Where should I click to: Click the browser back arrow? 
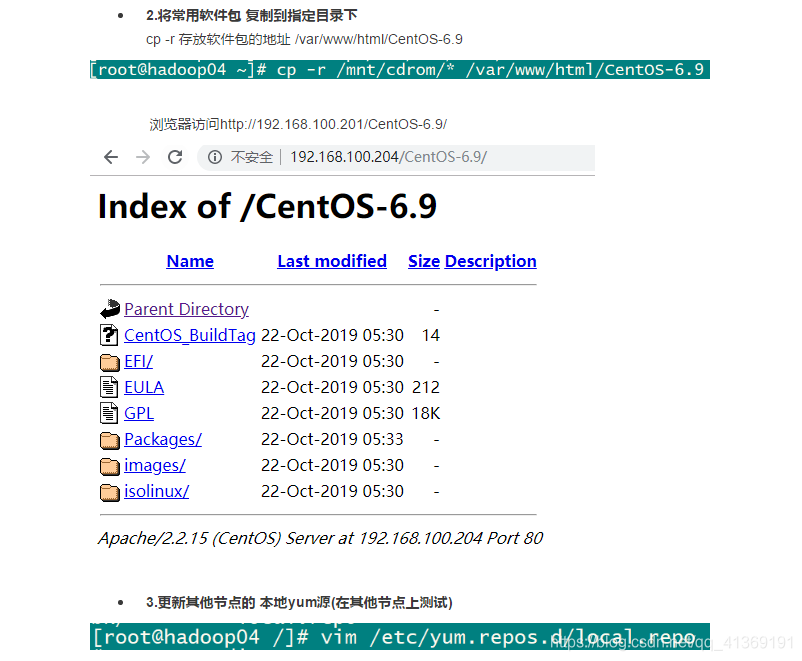pos(111,157)
